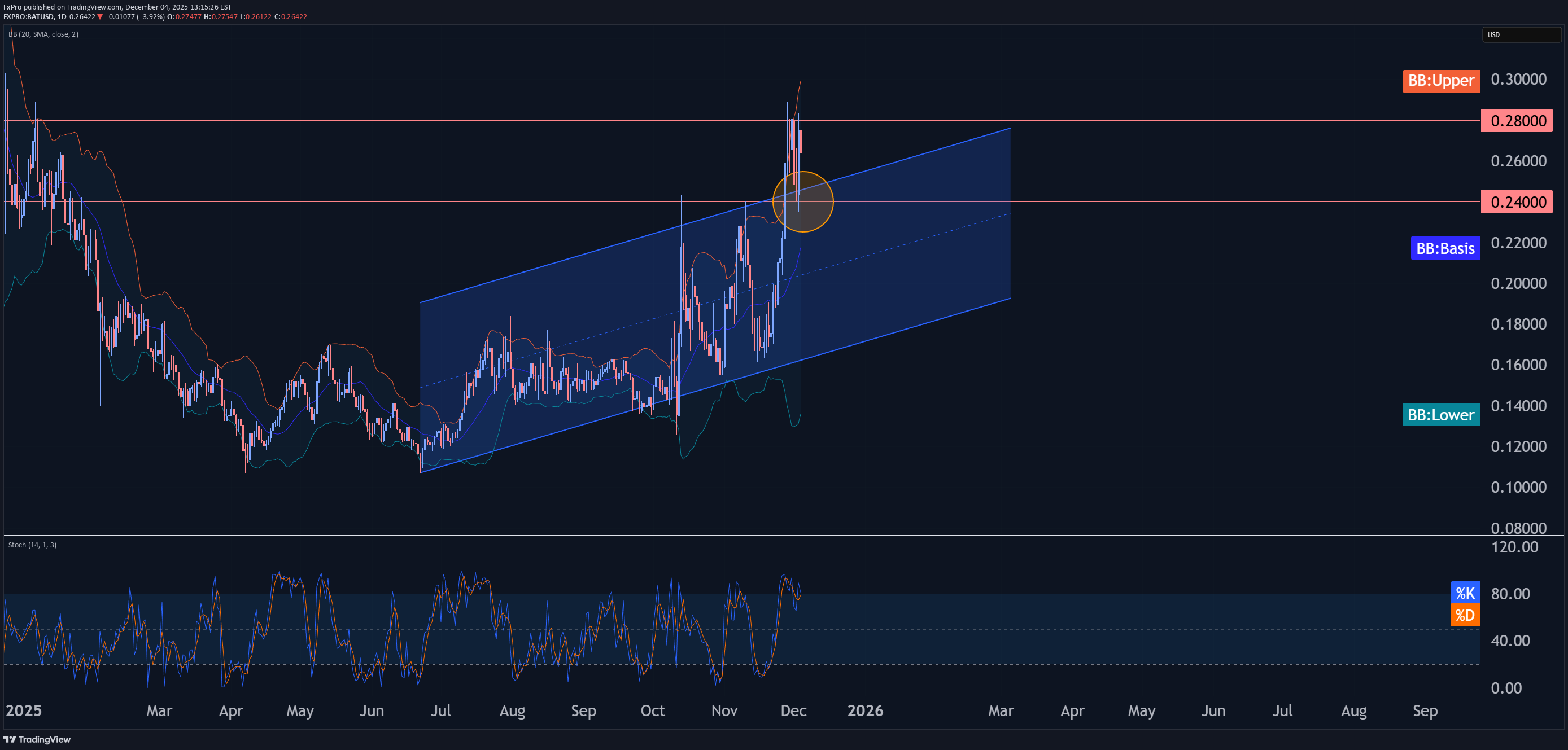Open the Stoch (14, 1, 3) legend

pyautogui.click(x=32, y=545)
